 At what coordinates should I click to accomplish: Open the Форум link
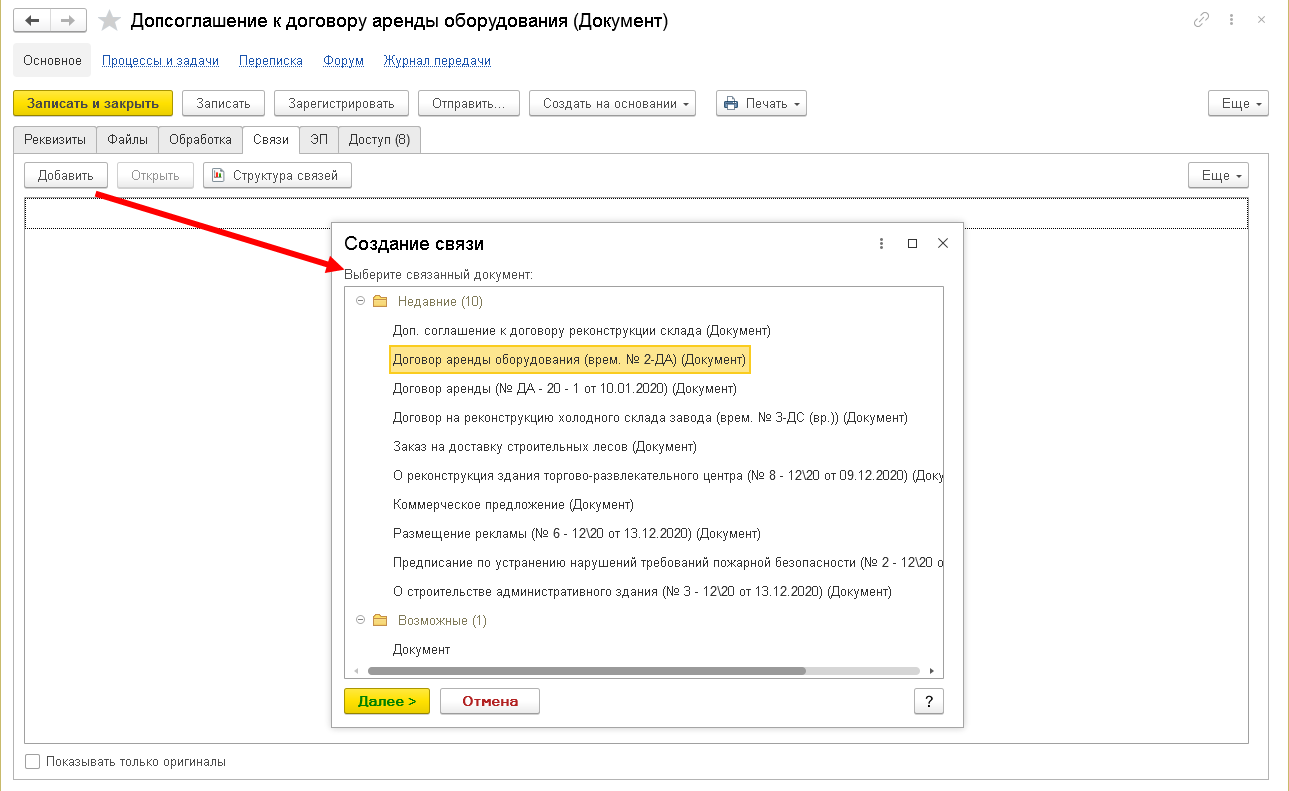click(343, 60)
